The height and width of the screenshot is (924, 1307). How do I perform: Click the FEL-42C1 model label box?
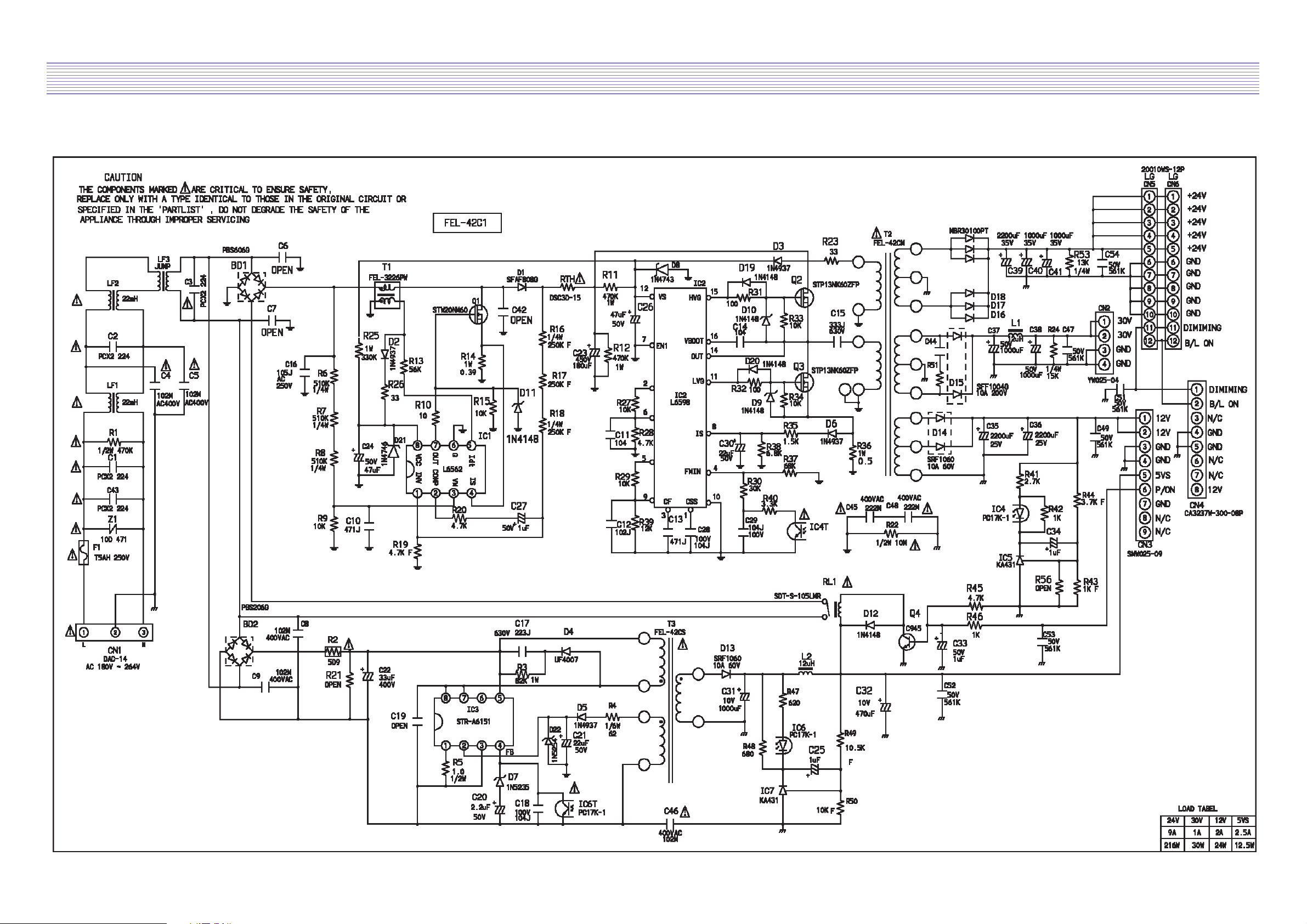(x=467, y=223)
